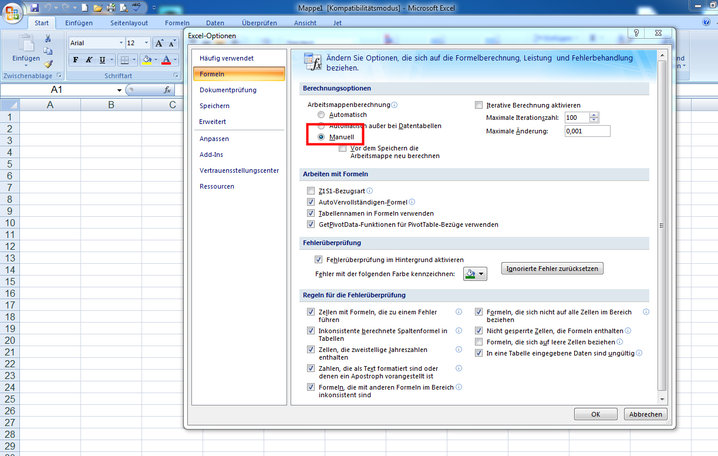This screenshot has width=718, height=456.
Task: Click info icon beside Z1S1-Bezugsart
Action: click(x=370, y=191)
